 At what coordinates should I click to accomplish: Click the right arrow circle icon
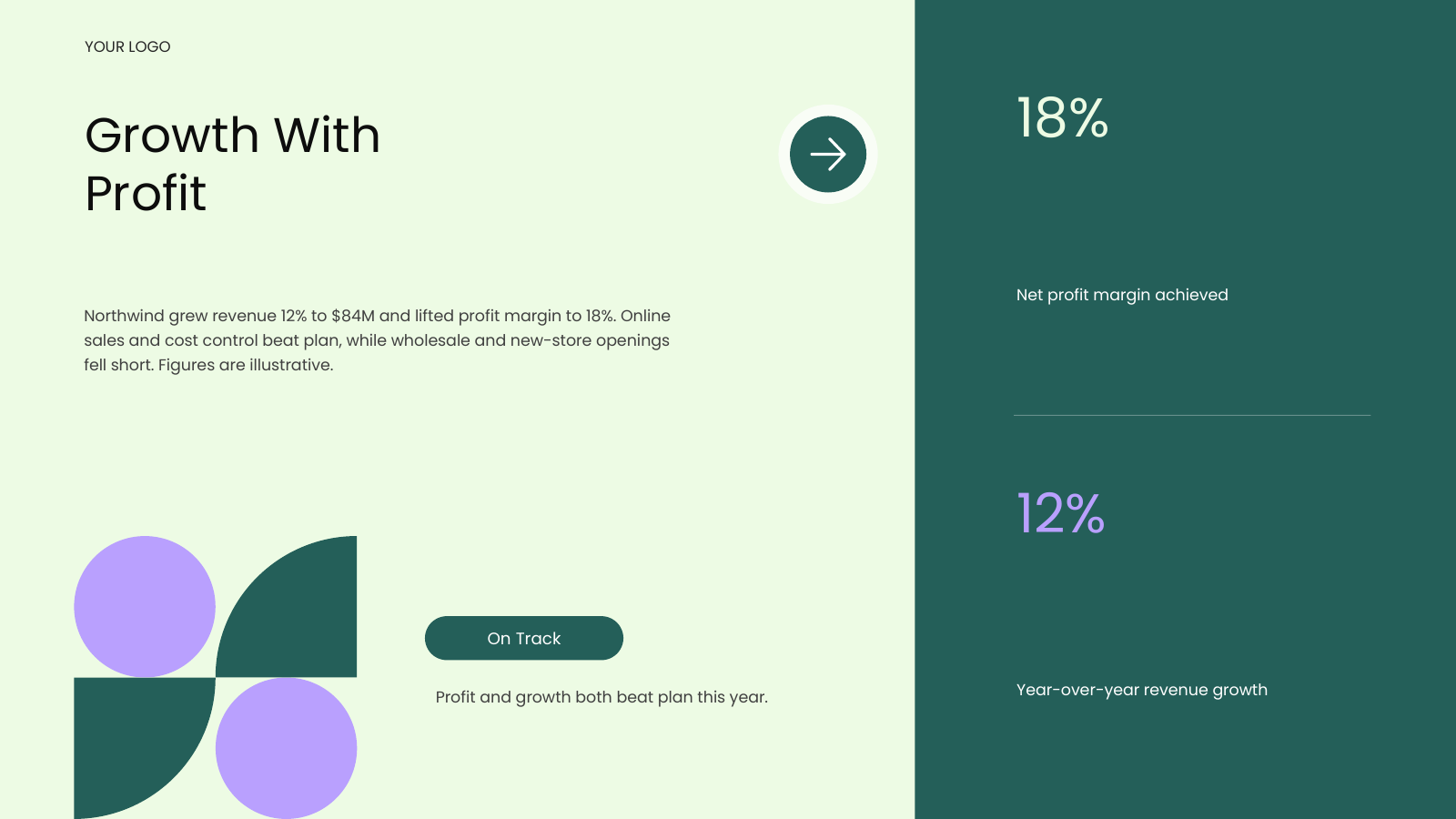[x=828, y=154]
